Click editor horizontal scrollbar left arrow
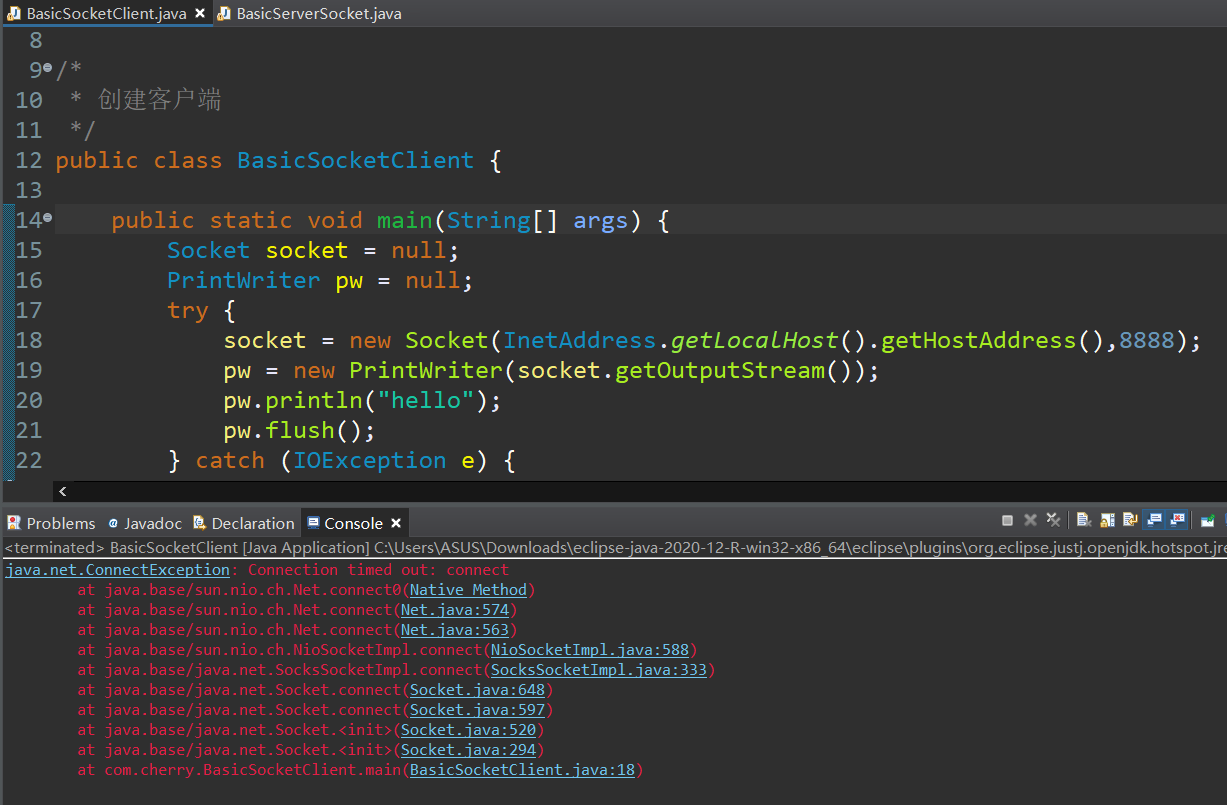The width and height of the screenshot is (1227, 805). (x=63, y=491)
